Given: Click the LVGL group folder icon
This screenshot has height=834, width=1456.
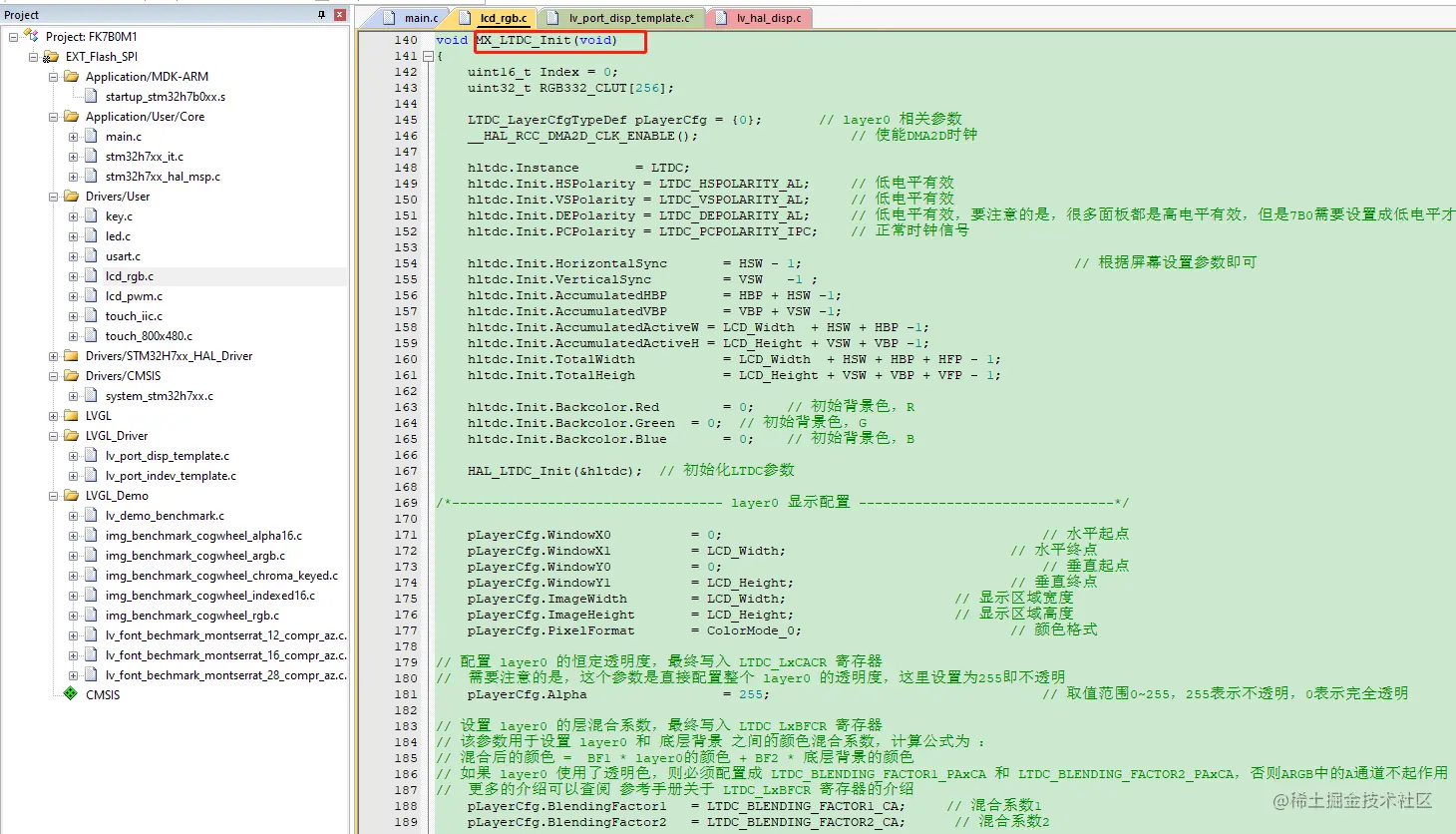Looking at the screenshot, I should [71, 416].
